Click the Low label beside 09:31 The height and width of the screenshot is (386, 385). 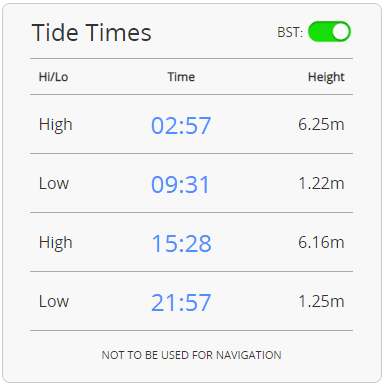(54, 183)
